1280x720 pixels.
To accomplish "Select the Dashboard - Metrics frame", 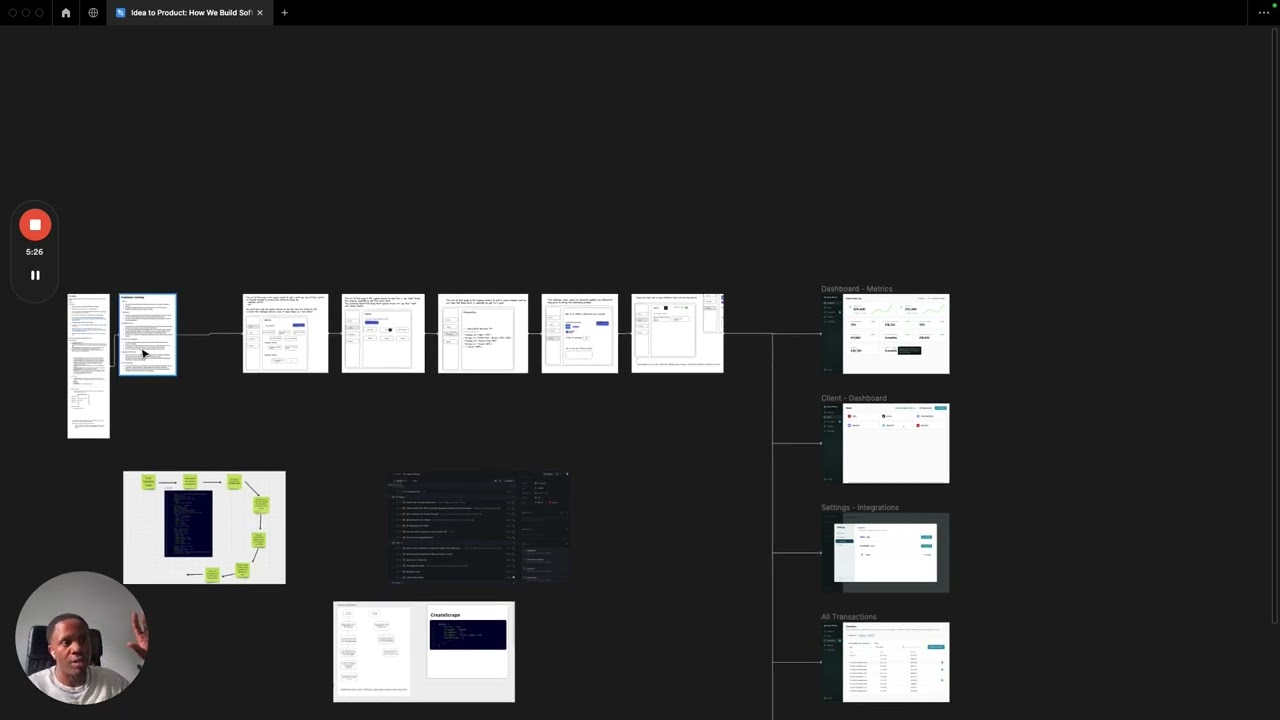I will click(885, 334).
